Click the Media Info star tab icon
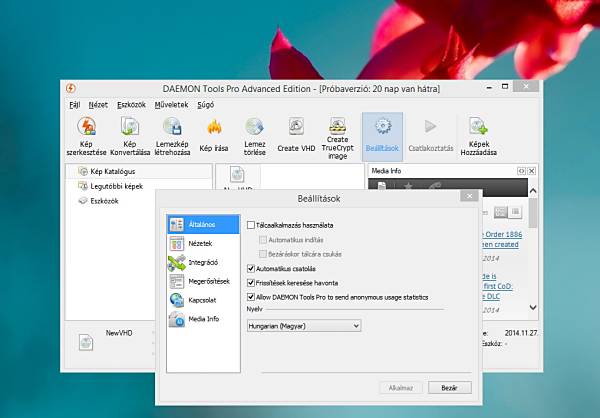The height and width of the screenshot is (418, 600). pyautogui.click(x=408, y=186)
